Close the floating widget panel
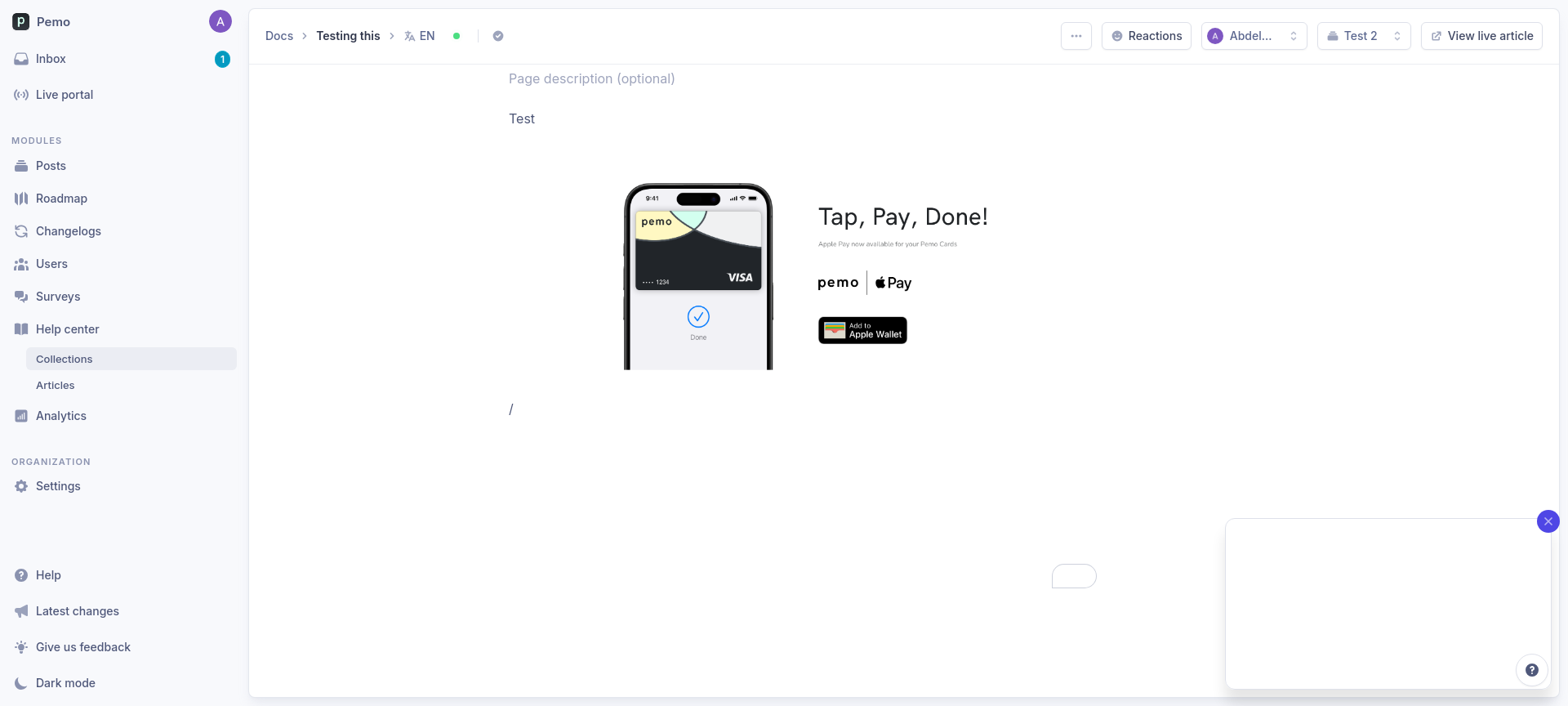 tap(1548, 521)
